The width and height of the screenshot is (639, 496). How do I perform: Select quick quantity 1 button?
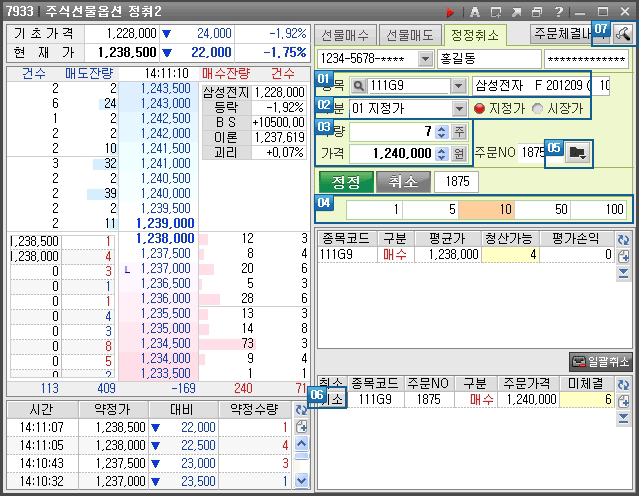(374, 209)
